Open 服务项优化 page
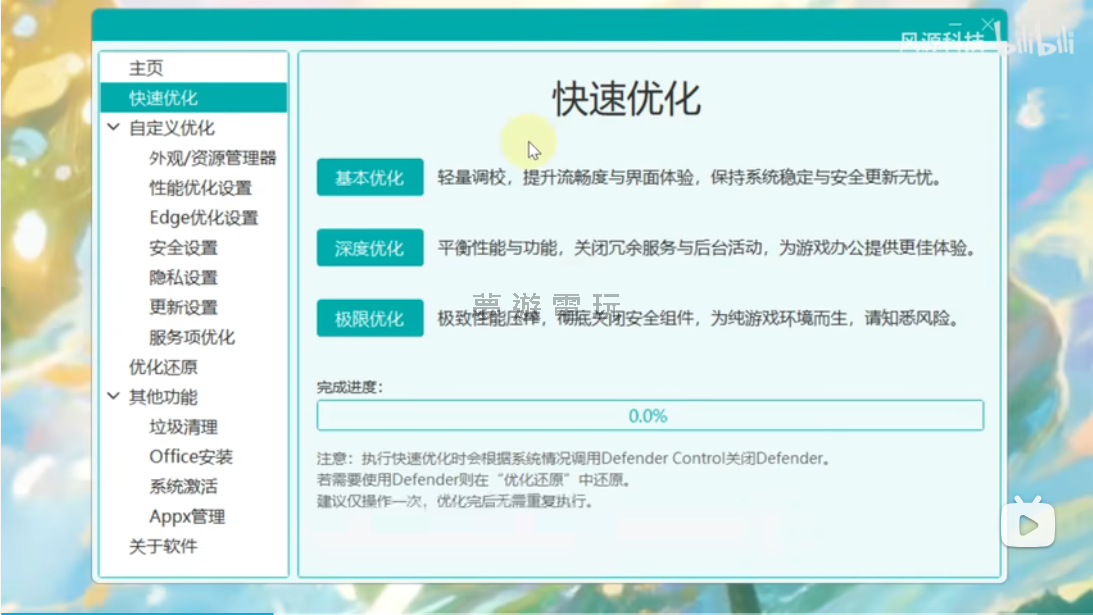 192,337
